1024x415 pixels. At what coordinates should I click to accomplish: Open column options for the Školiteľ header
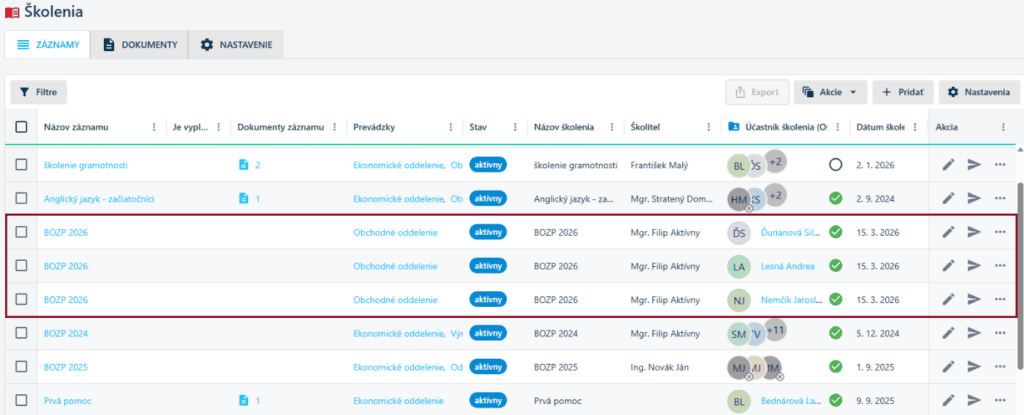(x=709, y=127)
